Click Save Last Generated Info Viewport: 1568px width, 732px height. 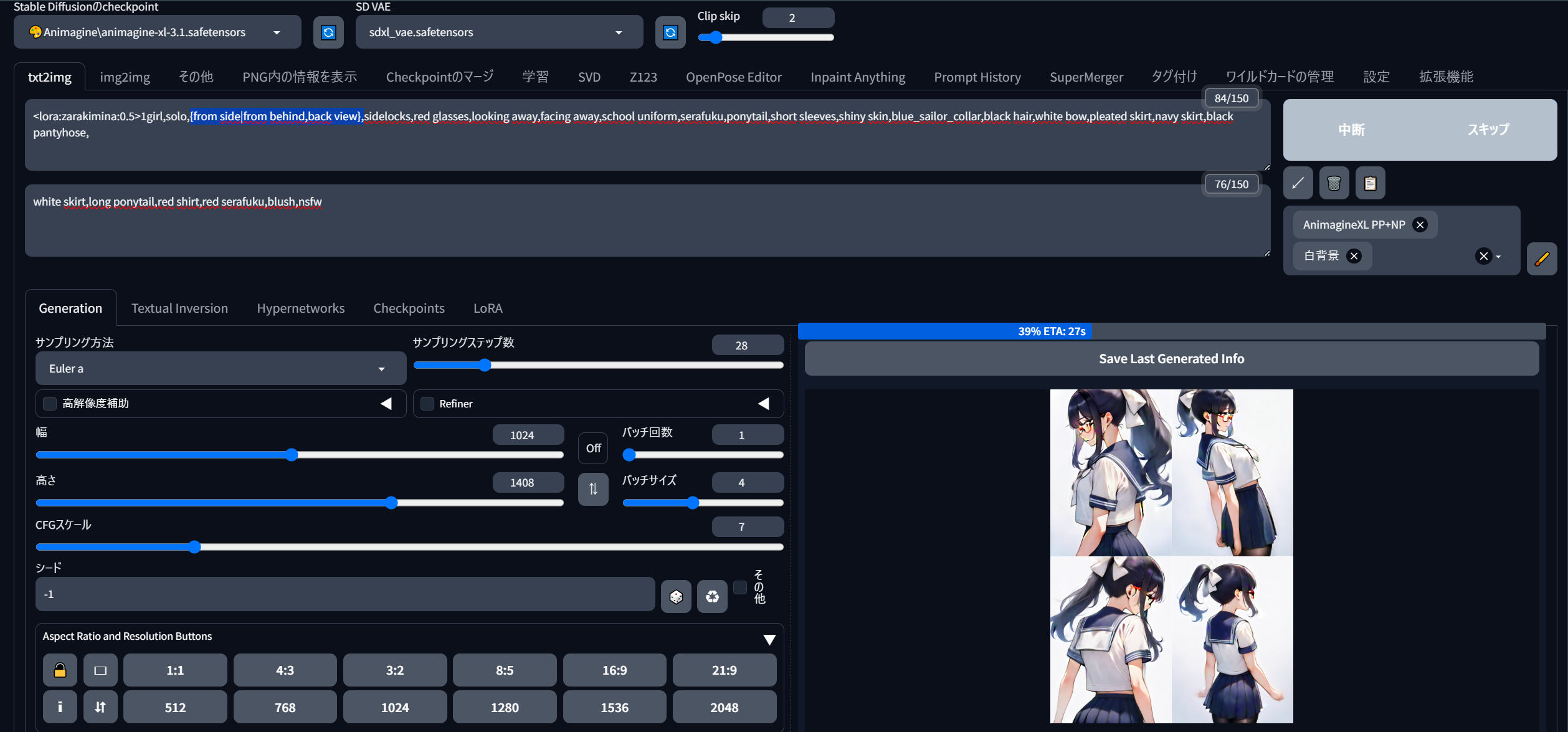tap(1171, 359)
